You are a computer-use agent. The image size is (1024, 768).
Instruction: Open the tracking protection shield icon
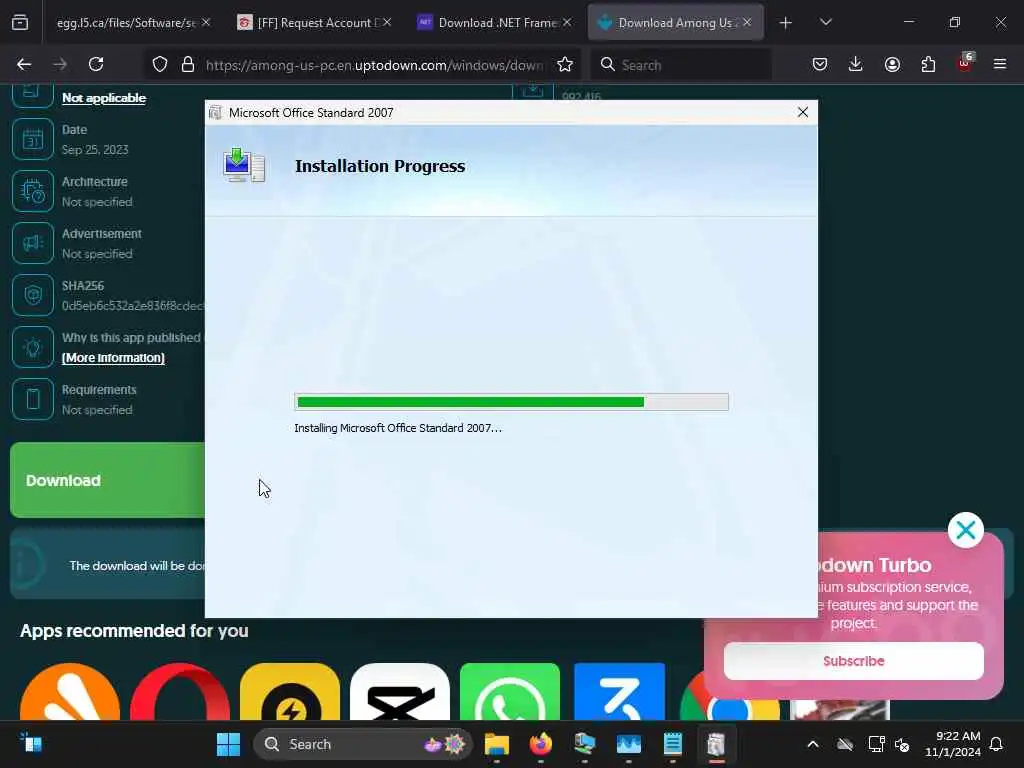[x=160, y=64]
